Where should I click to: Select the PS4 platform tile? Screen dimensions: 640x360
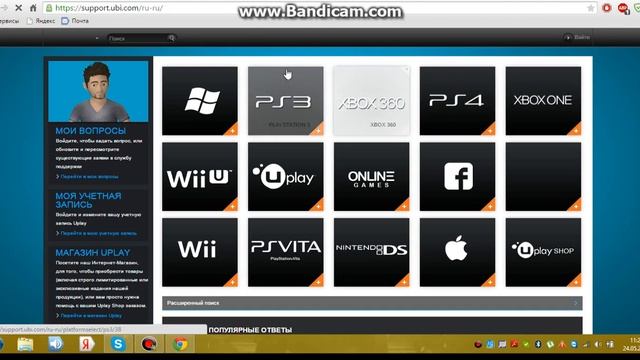tap(458, 101)
